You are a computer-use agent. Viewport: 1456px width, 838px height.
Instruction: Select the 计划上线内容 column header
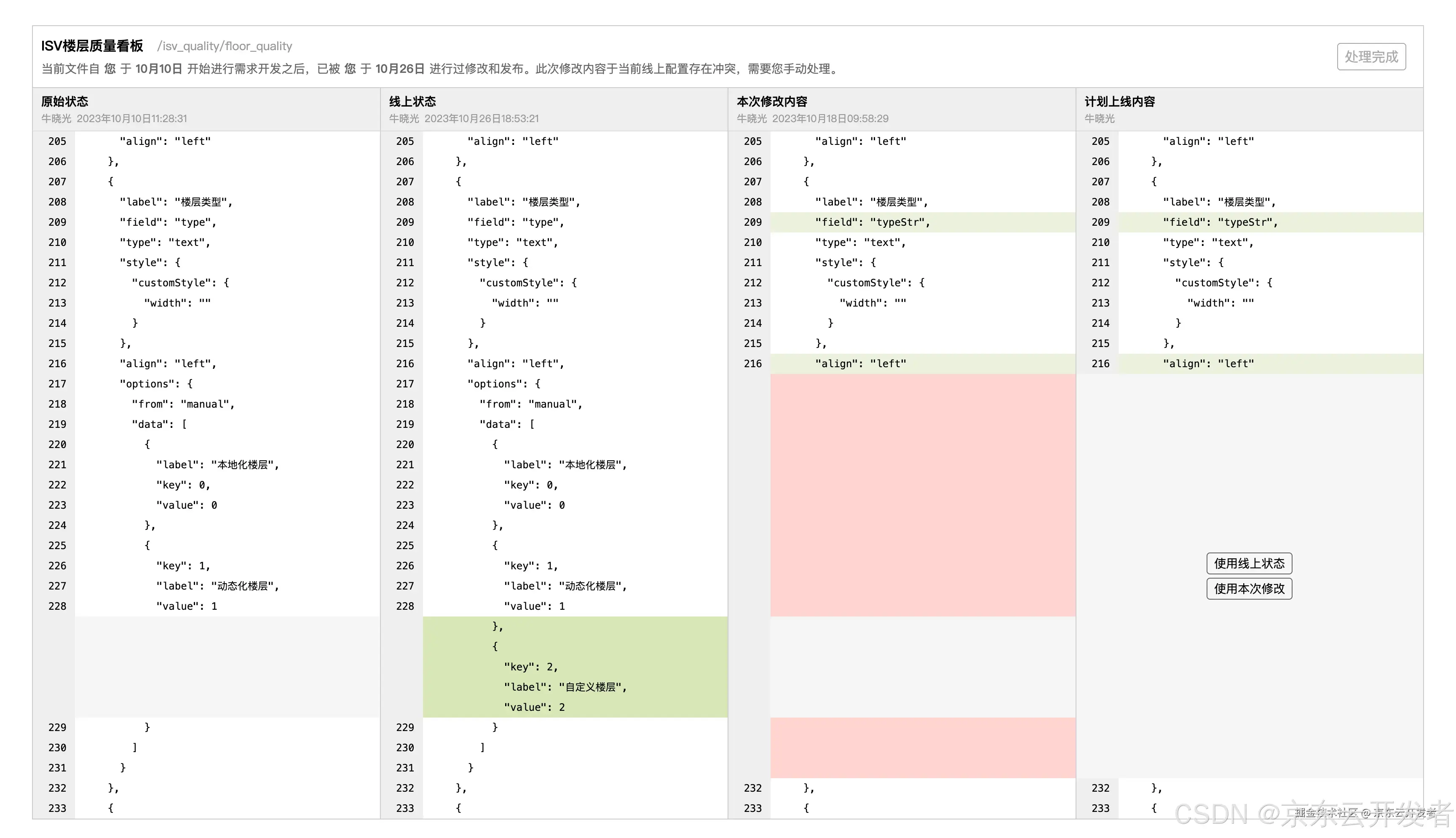(1119, 101)
